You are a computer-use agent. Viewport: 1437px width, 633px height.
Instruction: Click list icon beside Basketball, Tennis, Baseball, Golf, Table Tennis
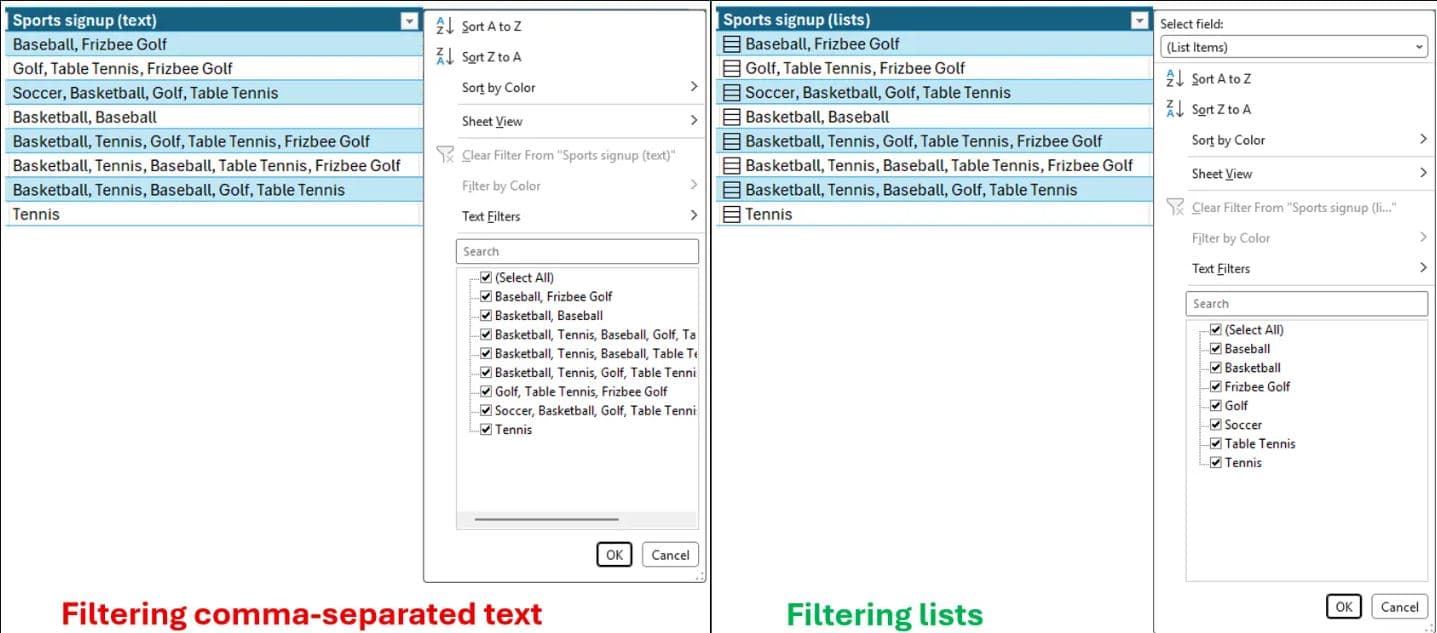(x=732, y=190)
